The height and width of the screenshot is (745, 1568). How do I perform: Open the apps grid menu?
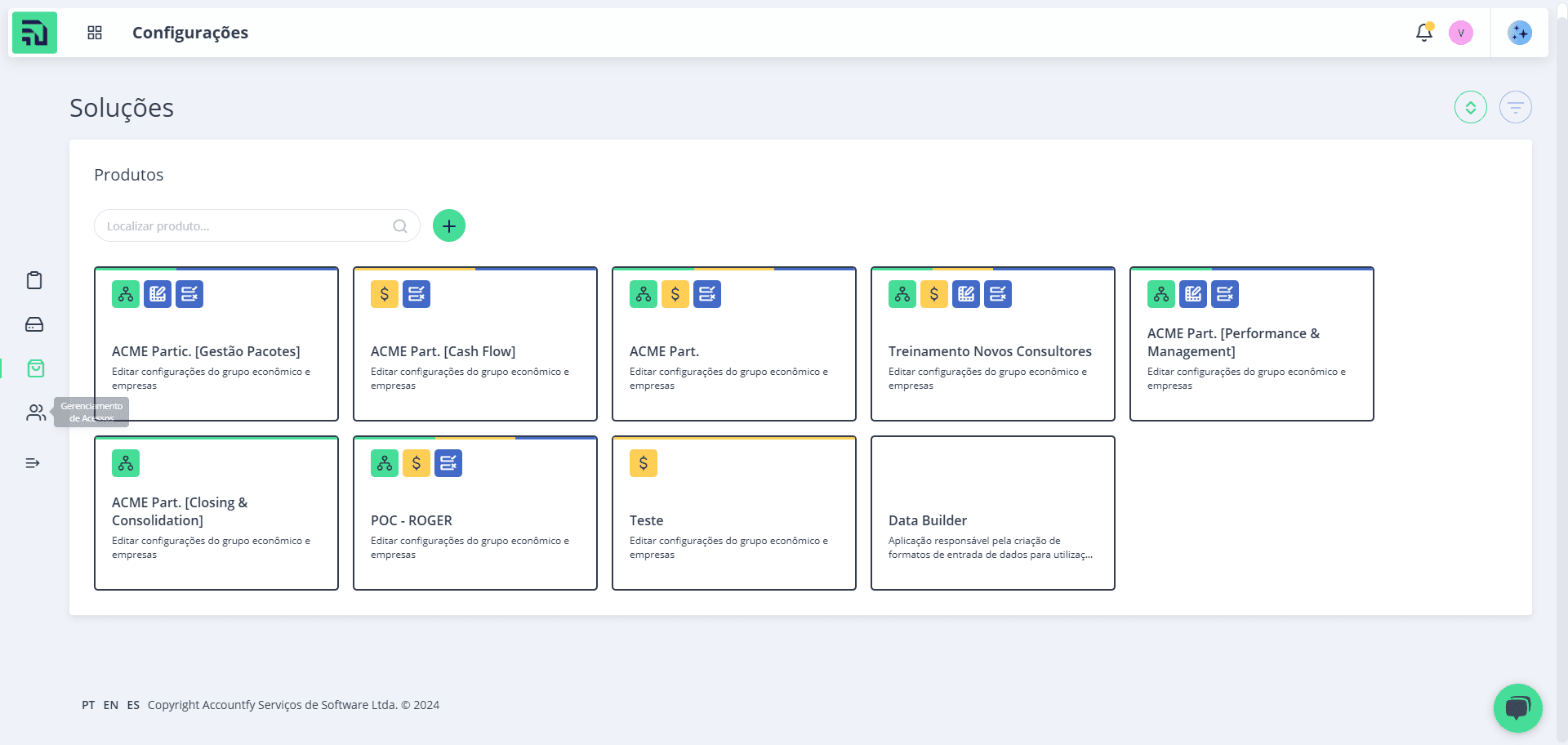95,33
